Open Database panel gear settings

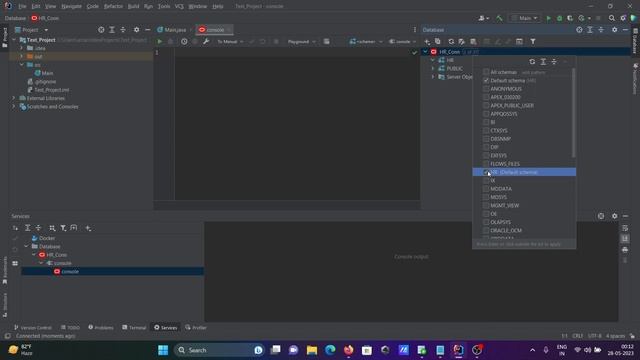(614, 30)
